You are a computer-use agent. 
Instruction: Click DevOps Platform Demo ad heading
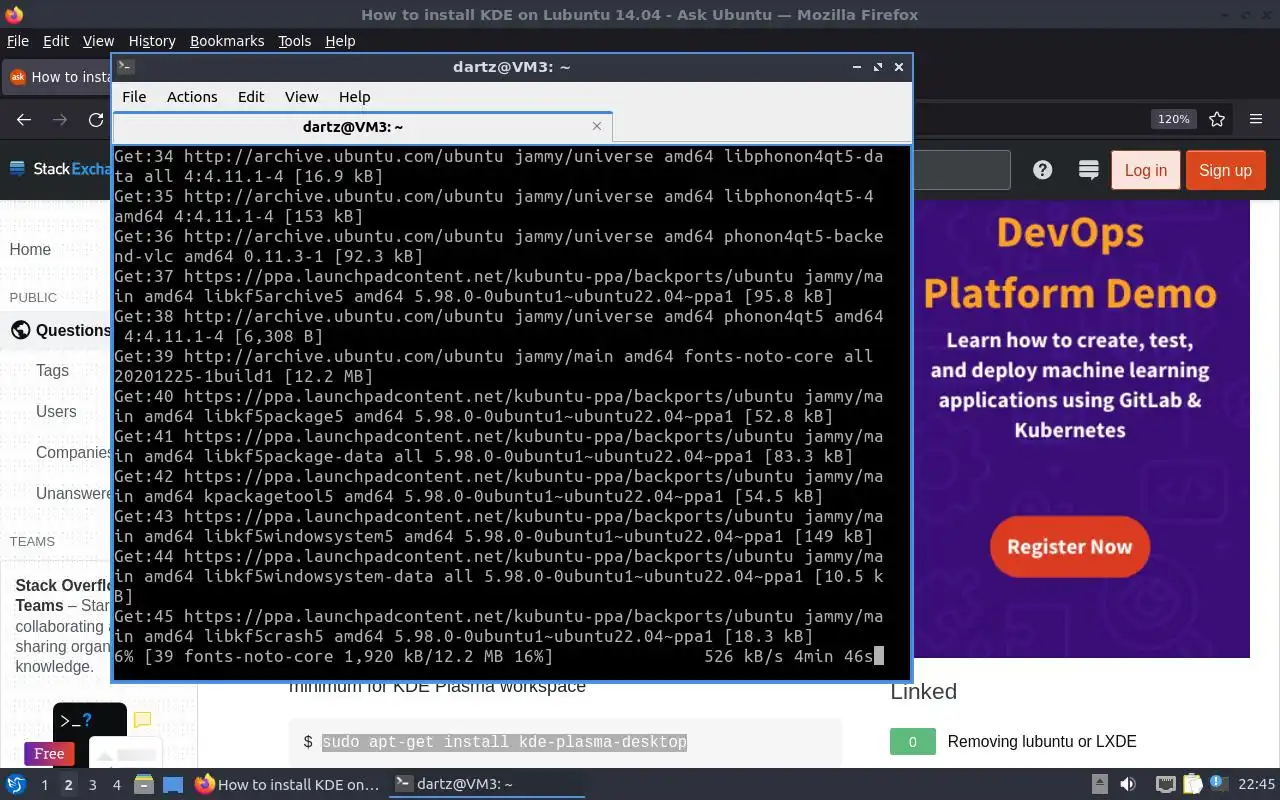[x=1070, y=263]
